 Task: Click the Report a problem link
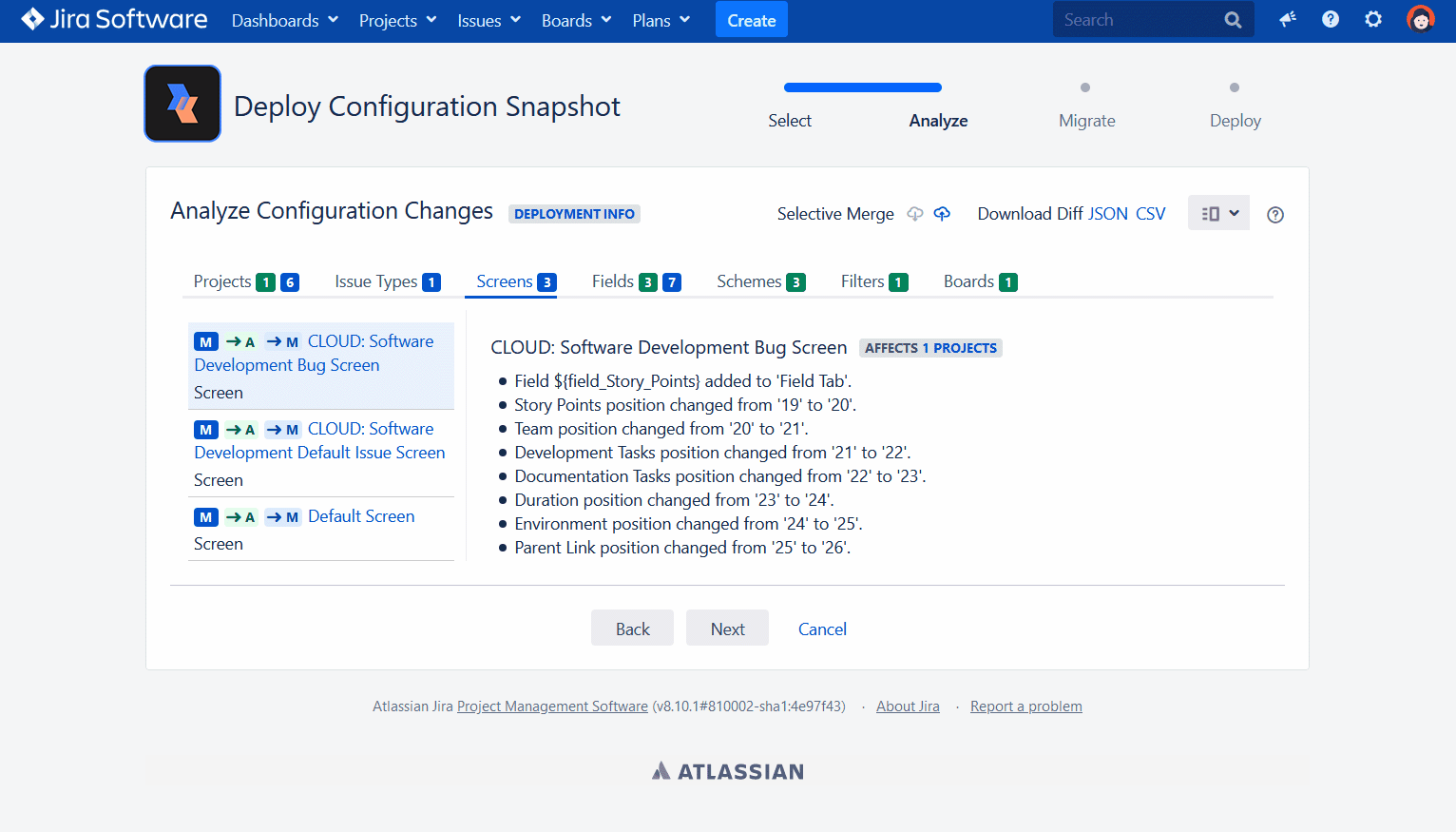click(1026, 706)
